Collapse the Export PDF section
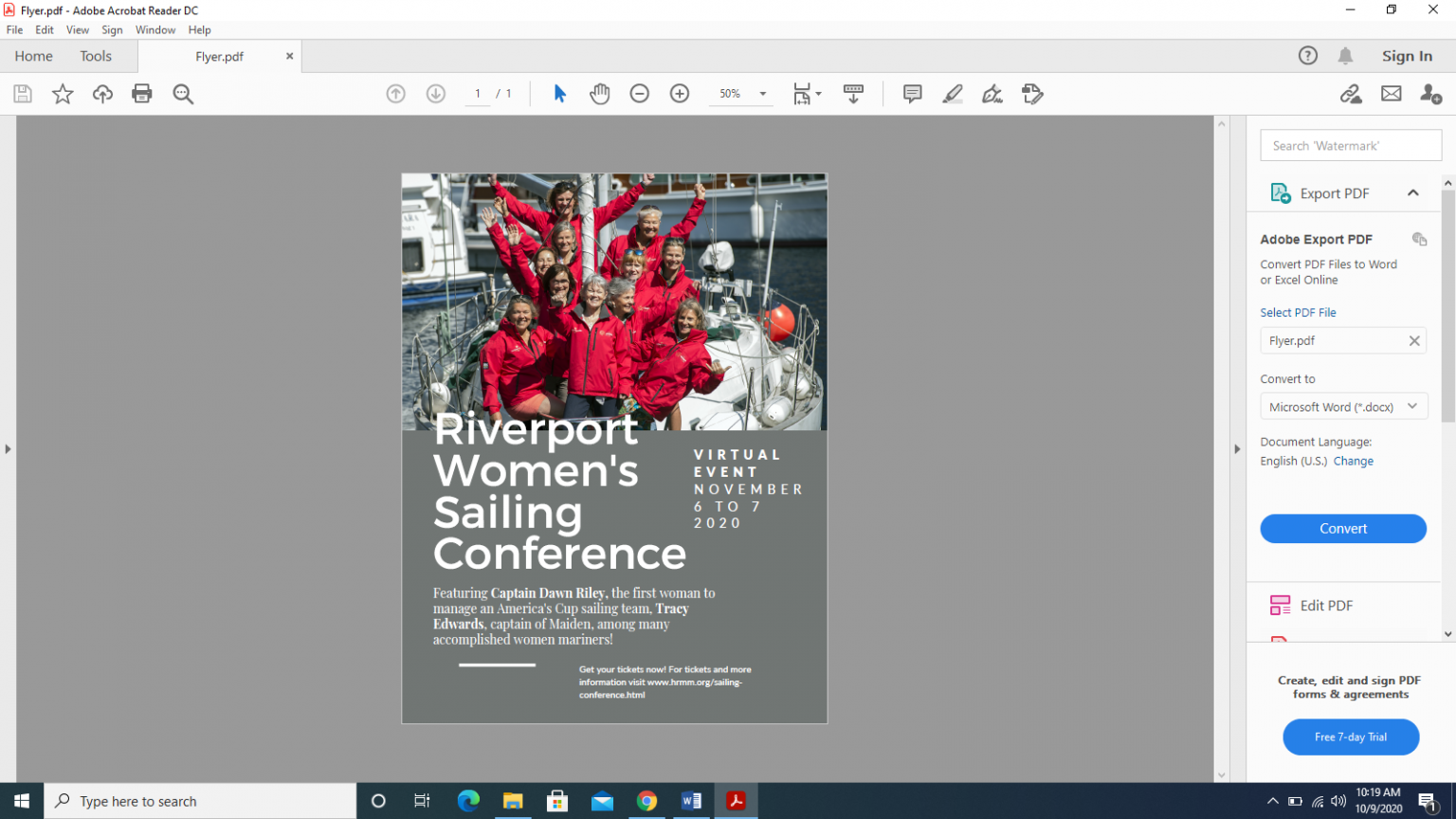Viewport: 1456px width, 819px height. [x=1412, y=193]
